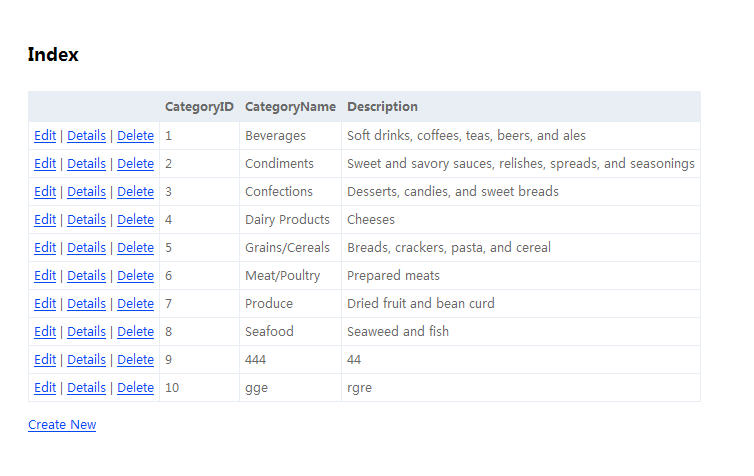Delete the Meat/Poultry row

tap(135, 276)
